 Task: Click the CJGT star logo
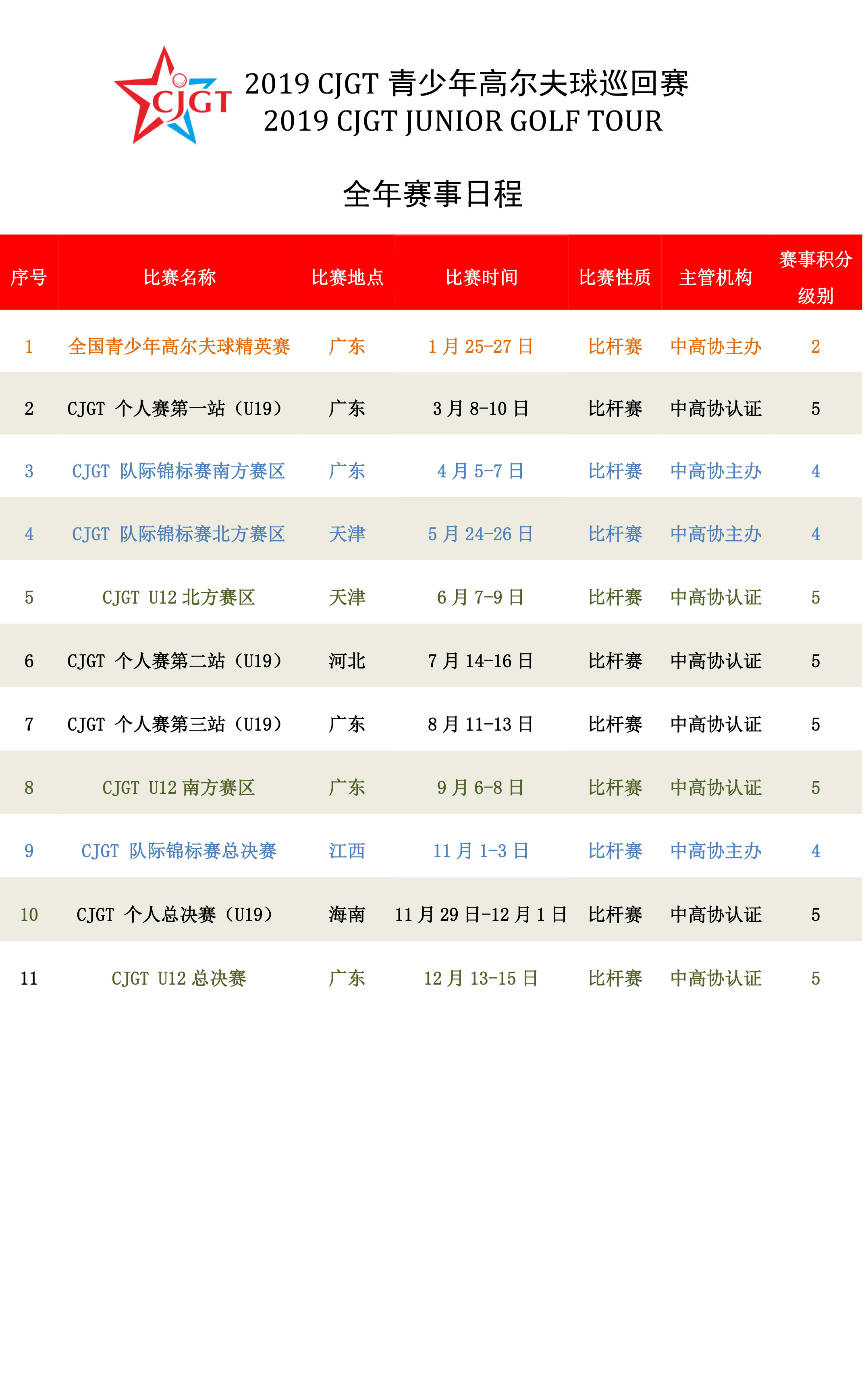[173, 96]
